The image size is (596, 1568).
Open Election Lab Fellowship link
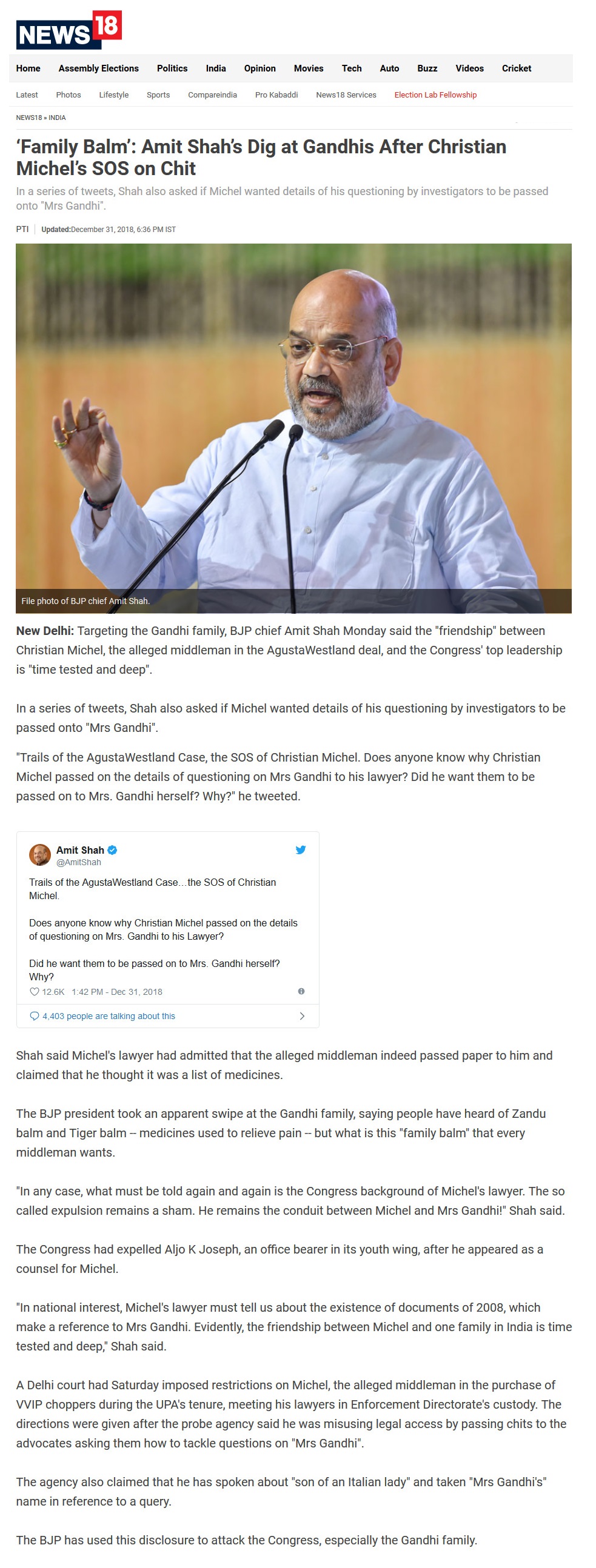(x=436, y=95)
